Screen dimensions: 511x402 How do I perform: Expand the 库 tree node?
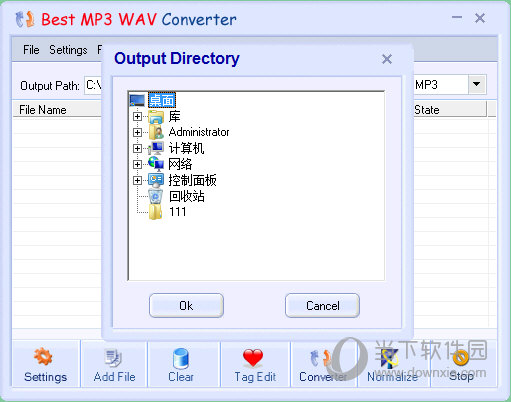[137, 116]
